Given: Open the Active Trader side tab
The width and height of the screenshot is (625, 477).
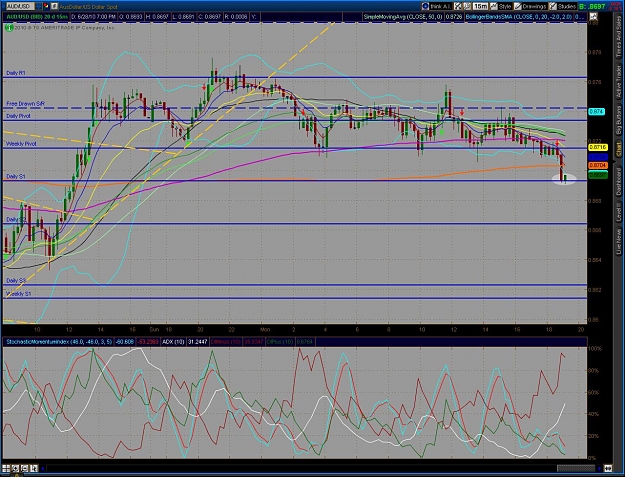Looking at the screenshot, I should (619, 82).
